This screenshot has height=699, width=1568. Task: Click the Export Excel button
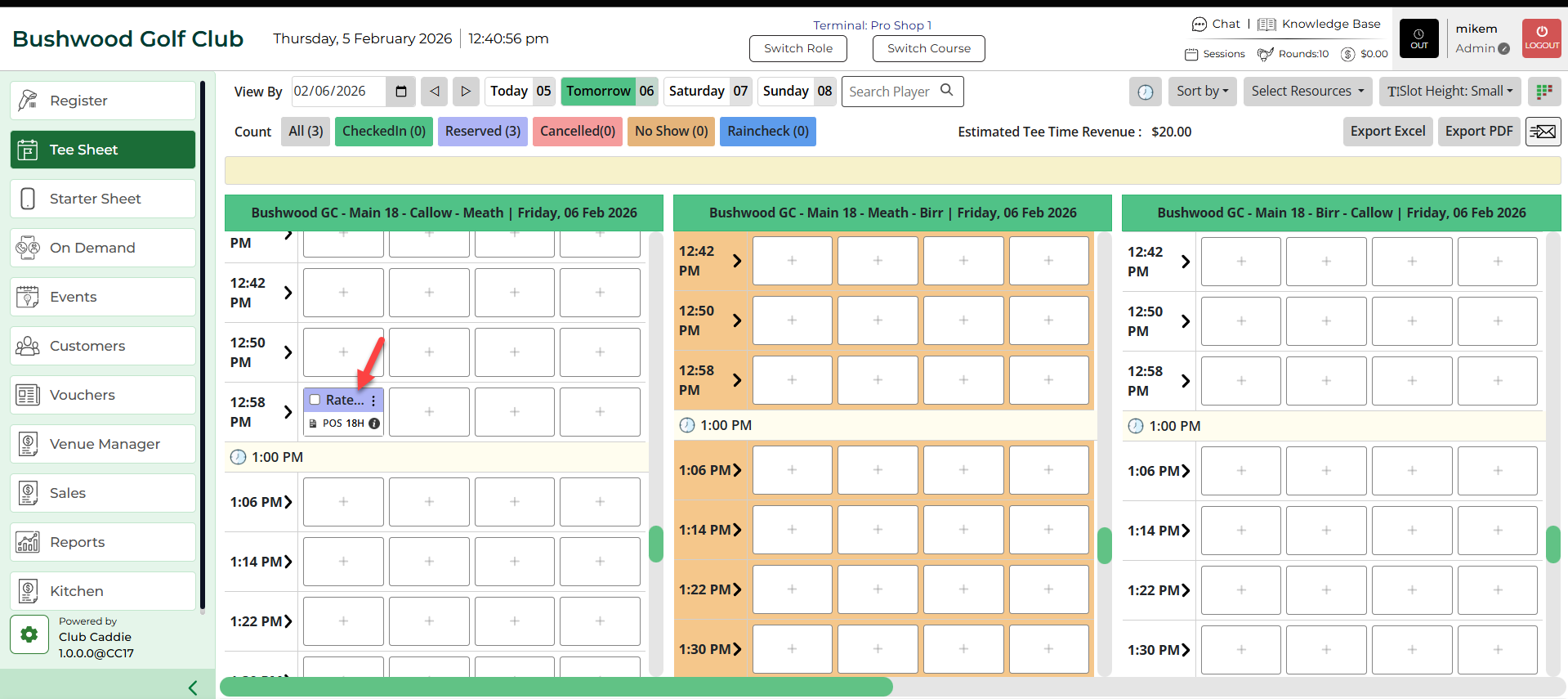(1387, 132)
